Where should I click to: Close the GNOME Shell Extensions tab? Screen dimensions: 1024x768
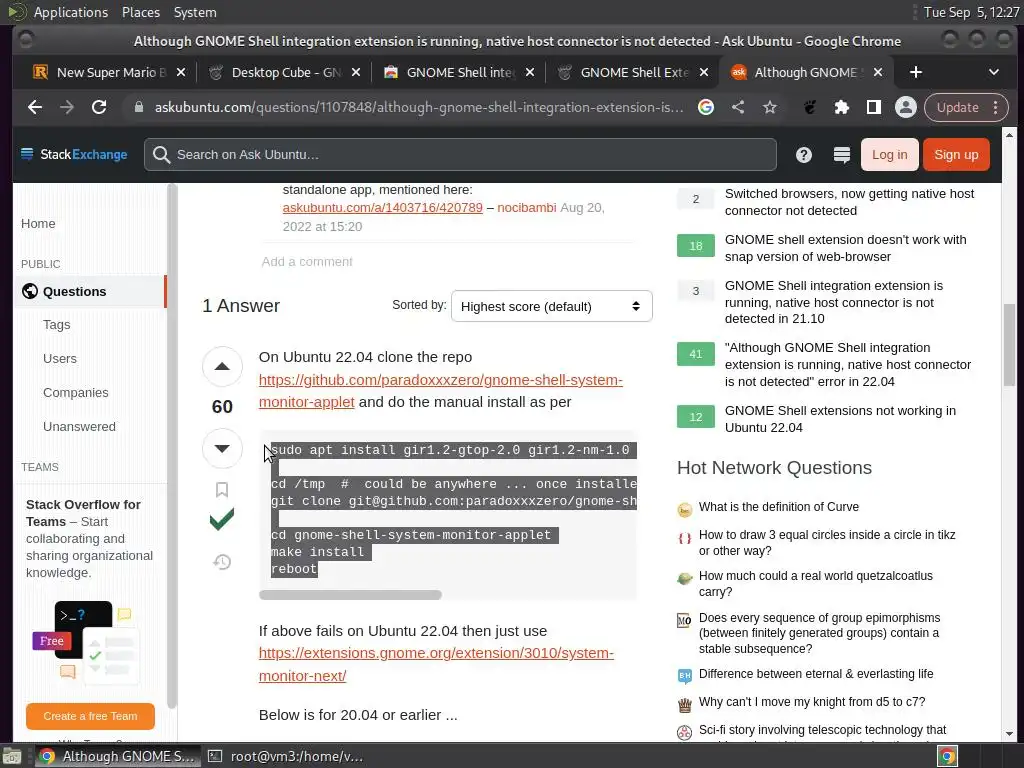703,72
